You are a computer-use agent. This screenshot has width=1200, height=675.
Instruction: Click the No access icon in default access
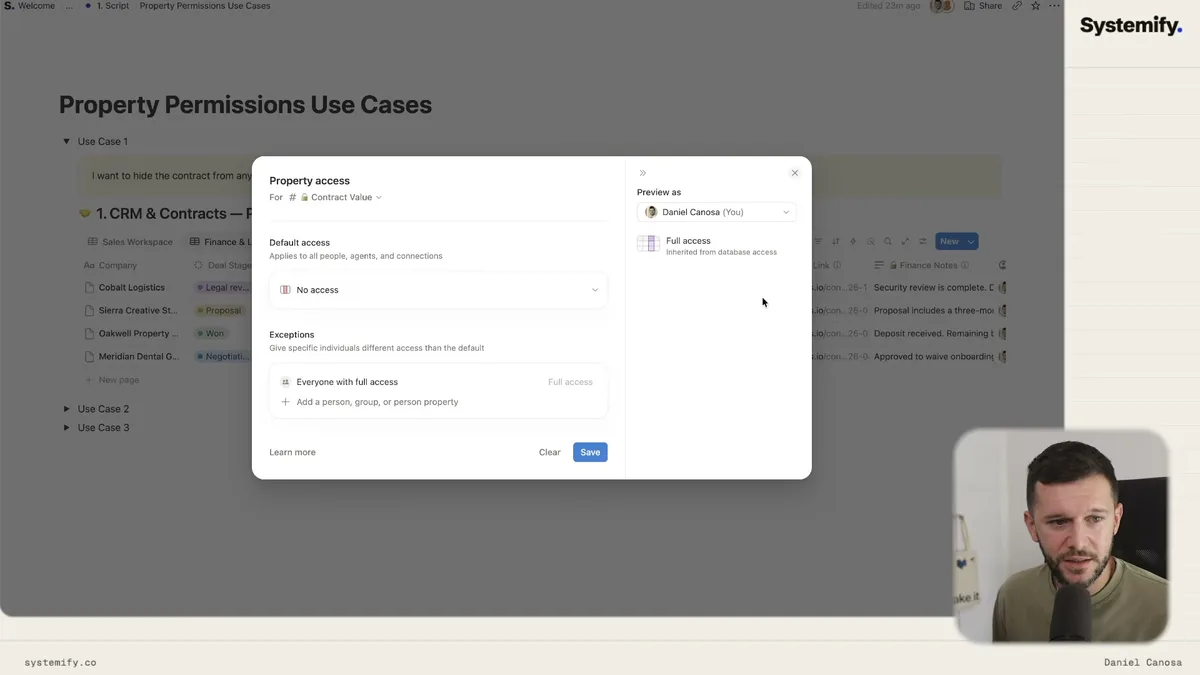[x=285, y=290]
